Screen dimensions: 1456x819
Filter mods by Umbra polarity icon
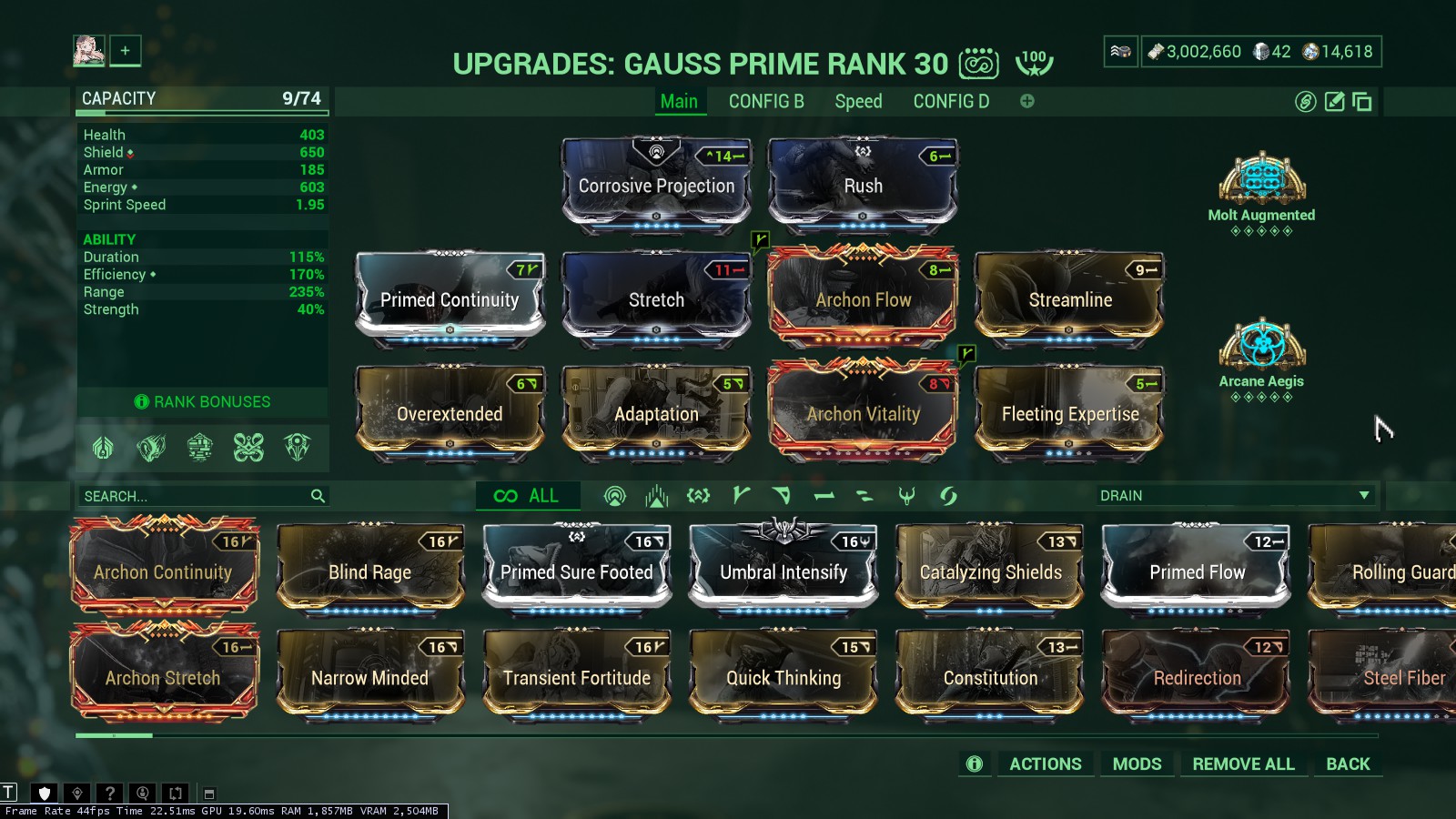click(x=906, y=496)
